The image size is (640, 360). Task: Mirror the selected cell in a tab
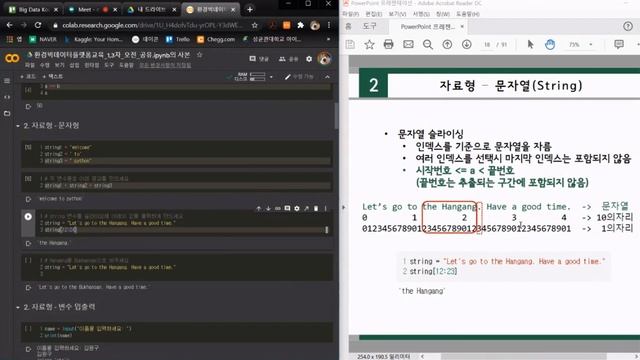[306, 209]
